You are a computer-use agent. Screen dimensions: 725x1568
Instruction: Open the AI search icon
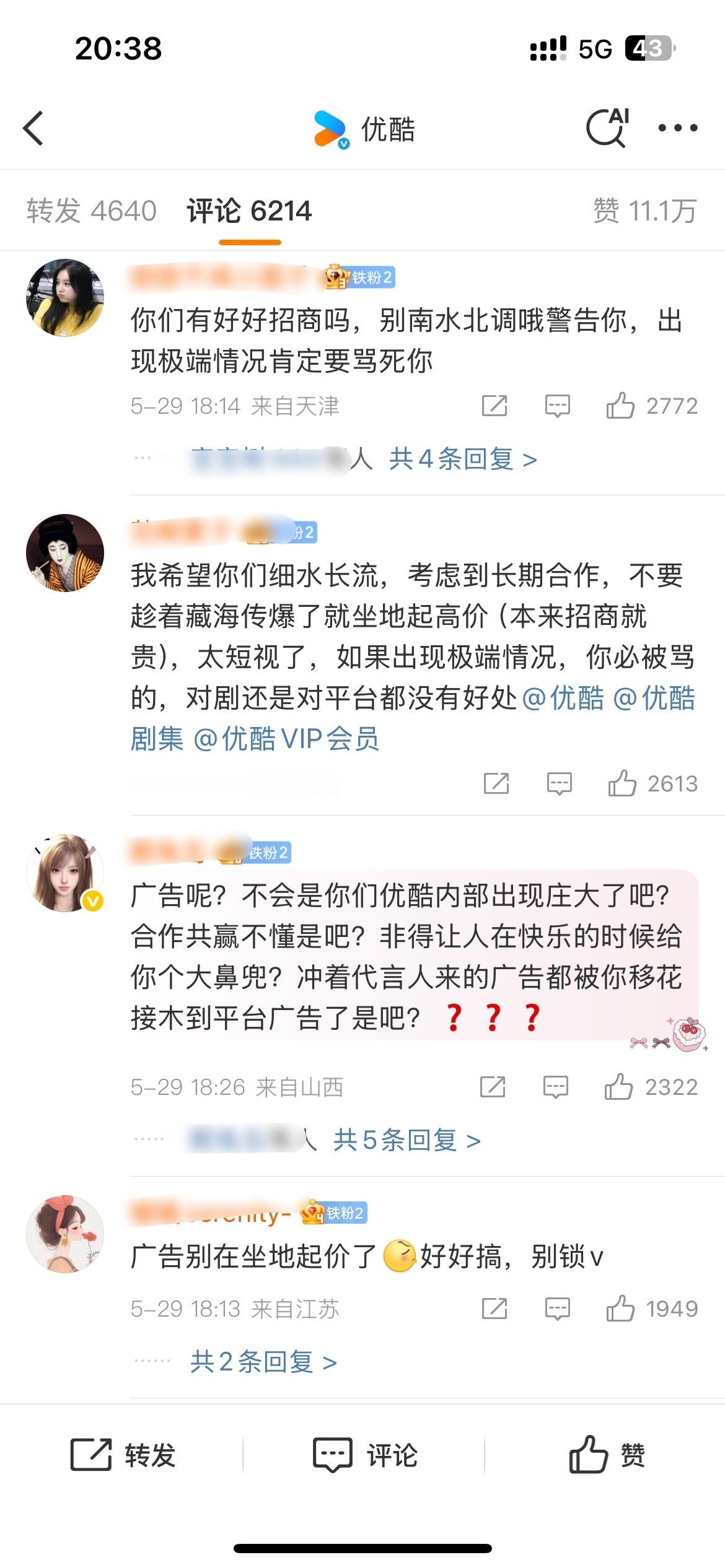tap(608, 128)
